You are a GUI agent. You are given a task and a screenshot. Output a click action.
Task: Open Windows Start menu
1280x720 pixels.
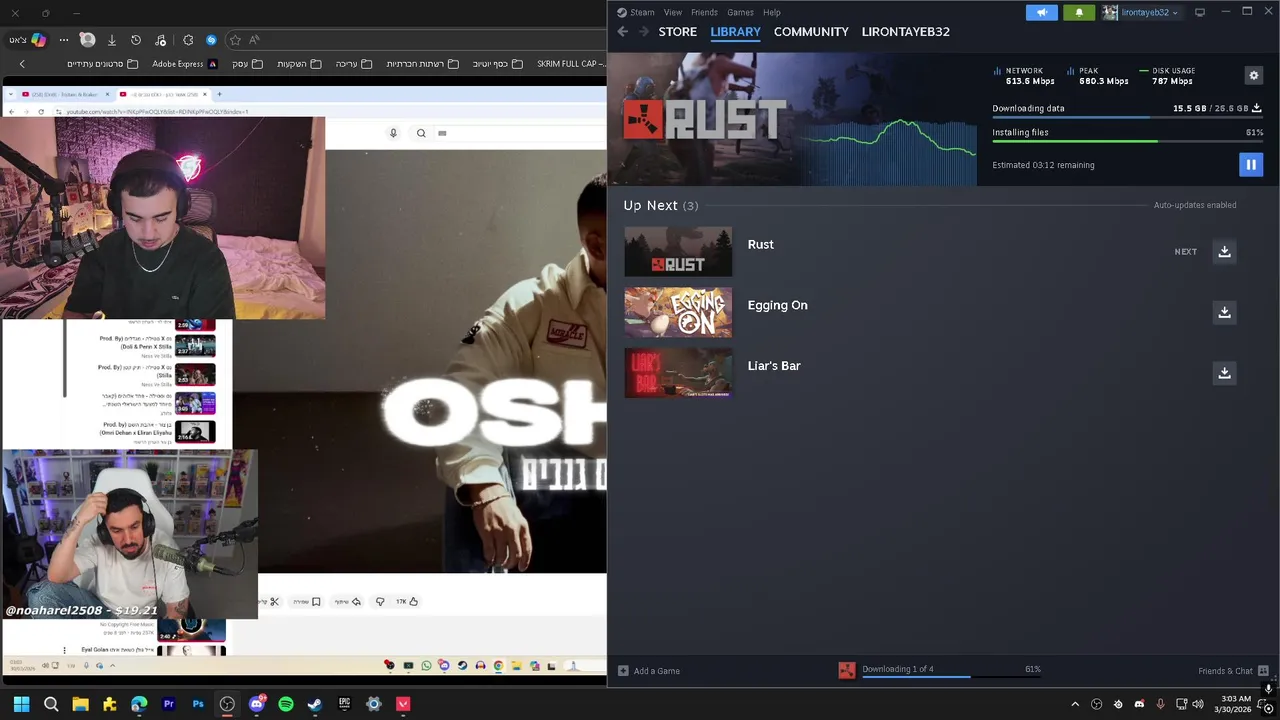[21, 704]
